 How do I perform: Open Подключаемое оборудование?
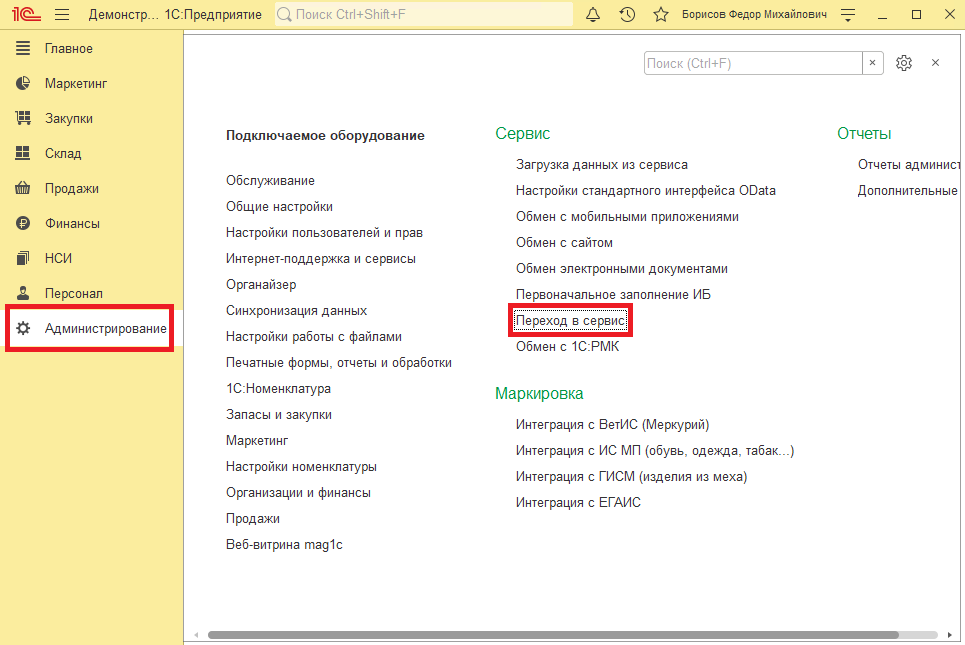pyautogui.click(x=325, y=135)
